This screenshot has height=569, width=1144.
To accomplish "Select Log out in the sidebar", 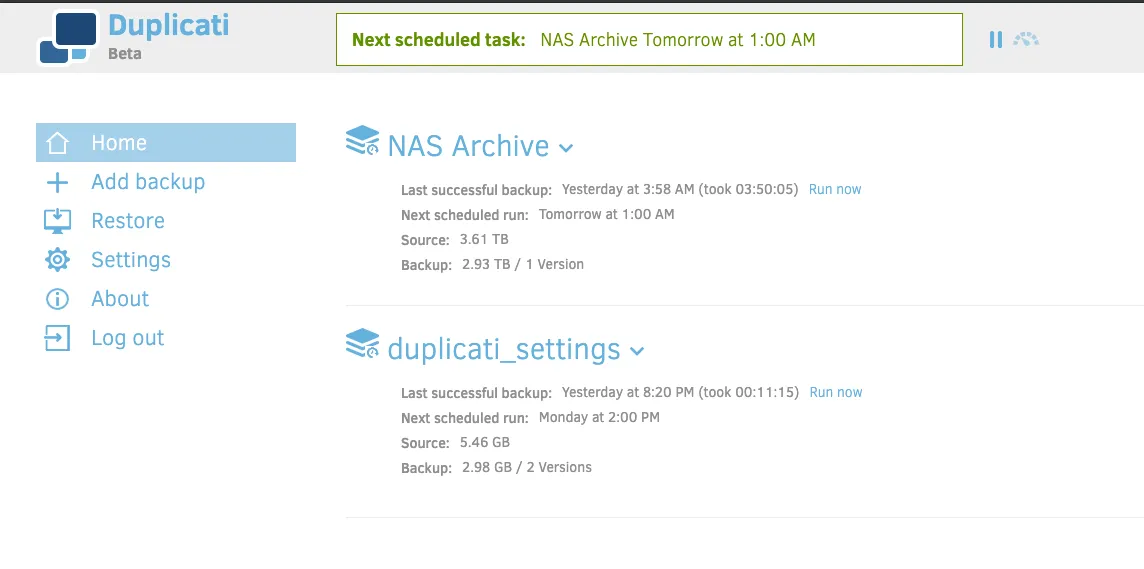I will pyautogui.click(x=128, y=338).
